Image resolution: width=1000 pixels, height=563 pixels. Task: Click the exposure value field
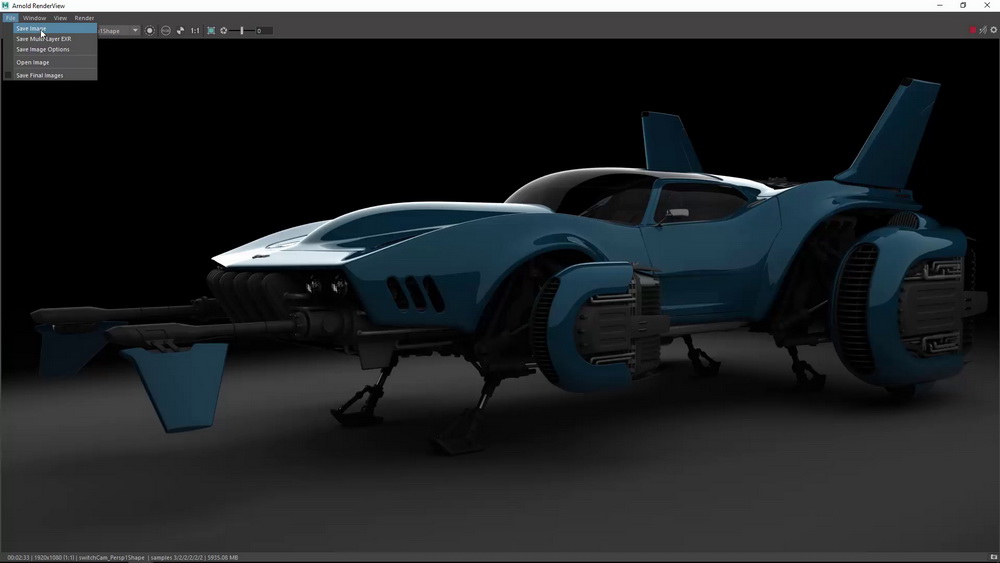pos(265,31)
